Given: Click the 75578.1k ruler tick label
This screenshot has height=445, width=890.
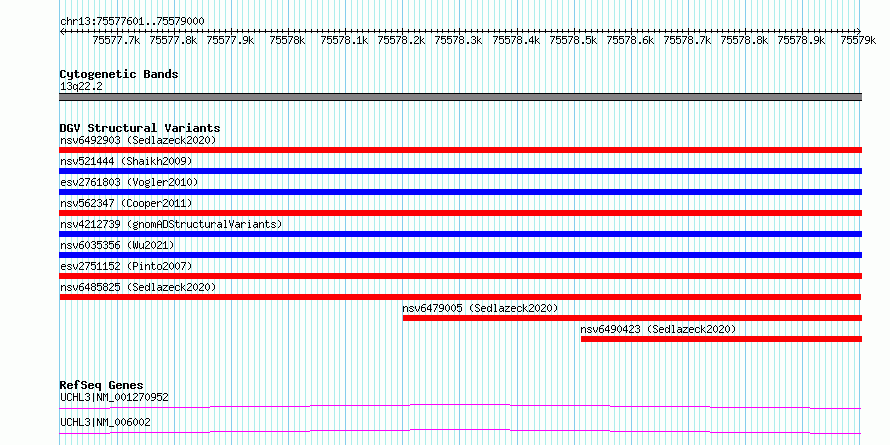Looking at the screenshot, I should tap(345, 40).
